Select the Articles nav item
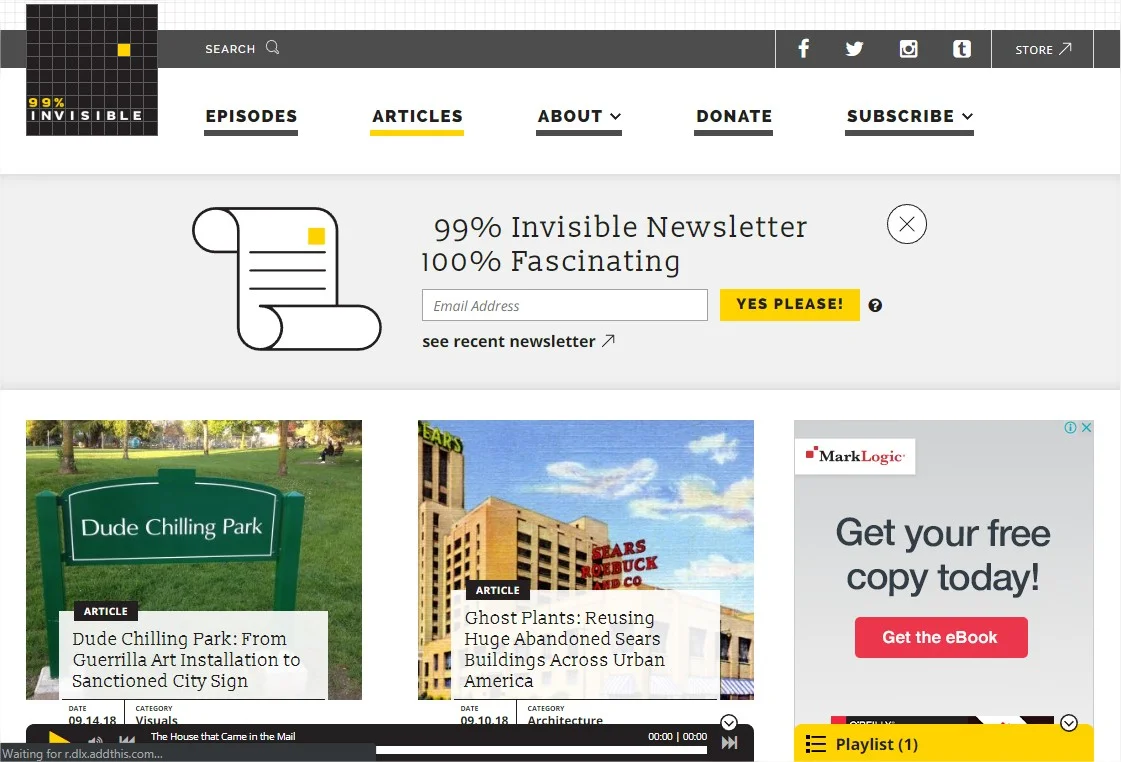Image resolution: width=1121 pixels, height=762 pixels. (x=418, y=119)
